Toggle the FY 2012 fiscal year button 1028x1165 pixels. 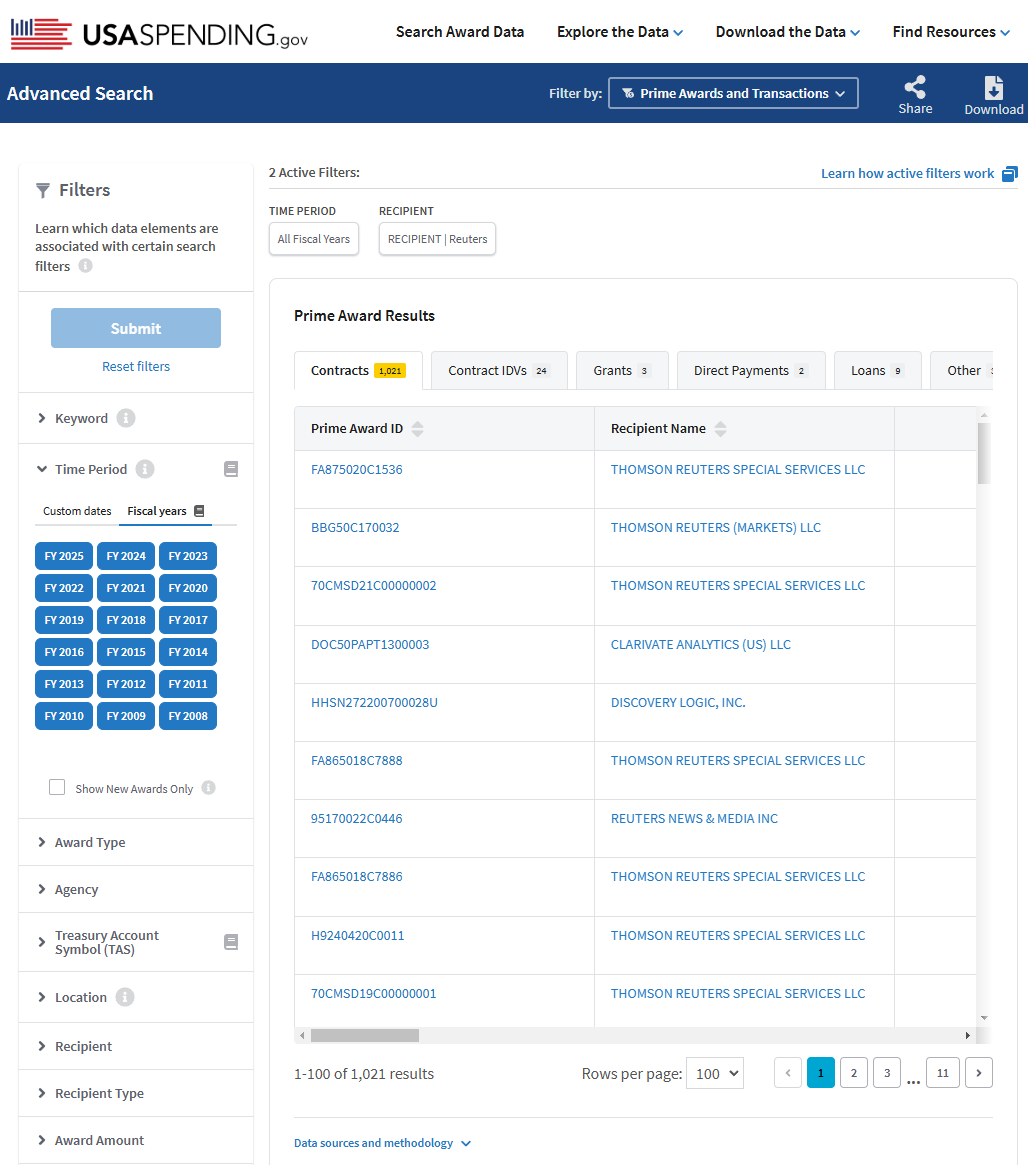126,684
